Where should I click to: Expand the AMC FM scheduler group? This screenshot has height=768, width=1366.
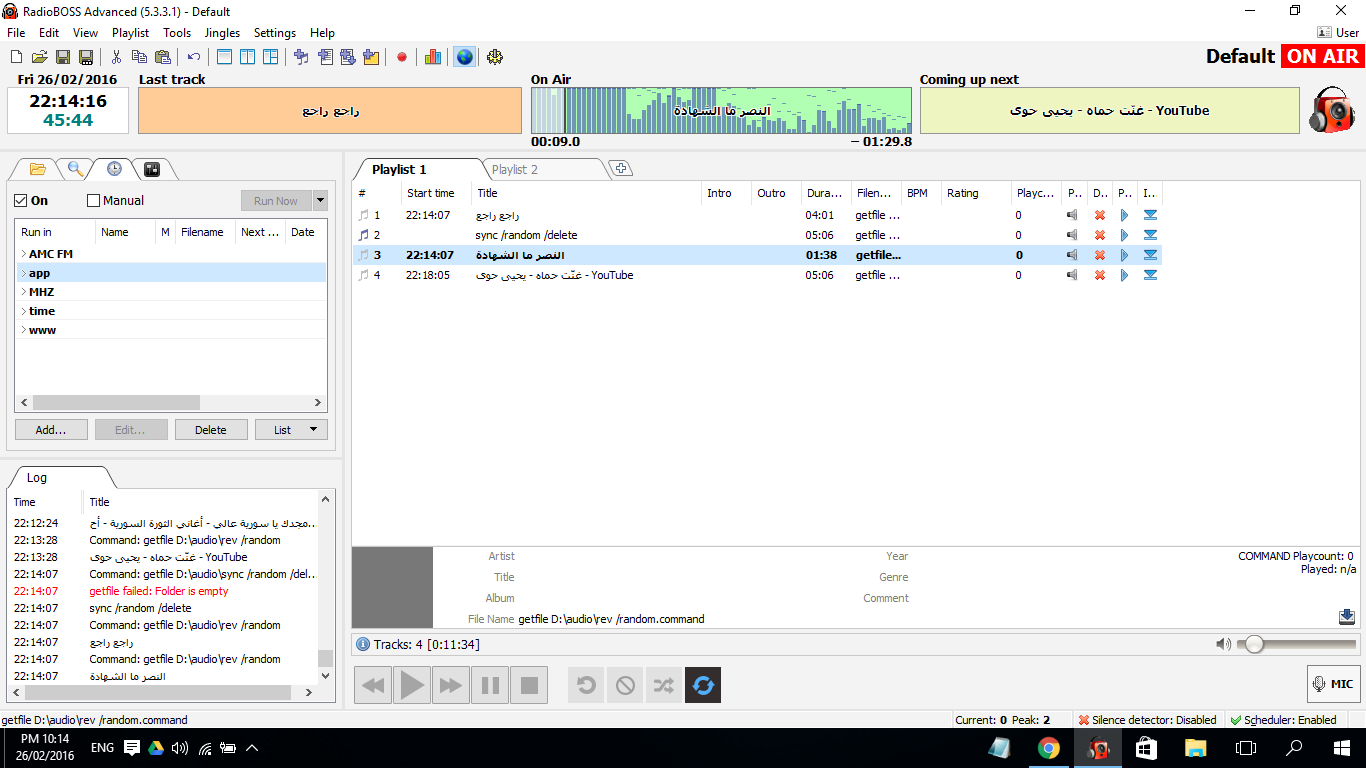(x=23, y=254)
